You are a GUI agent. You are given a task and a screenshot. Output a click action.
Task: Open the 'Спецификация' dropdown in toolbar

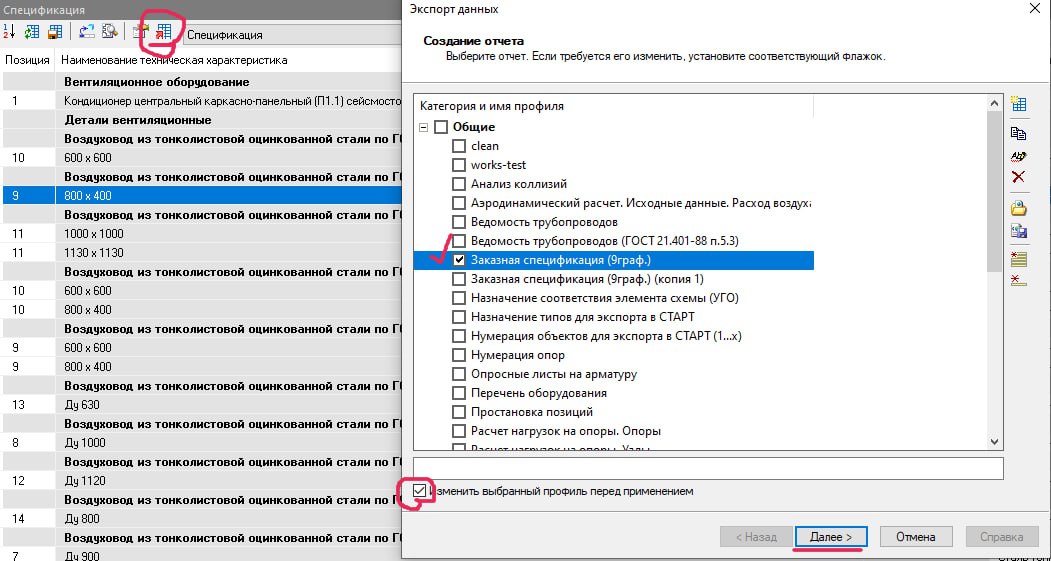(x=290, y=34)
